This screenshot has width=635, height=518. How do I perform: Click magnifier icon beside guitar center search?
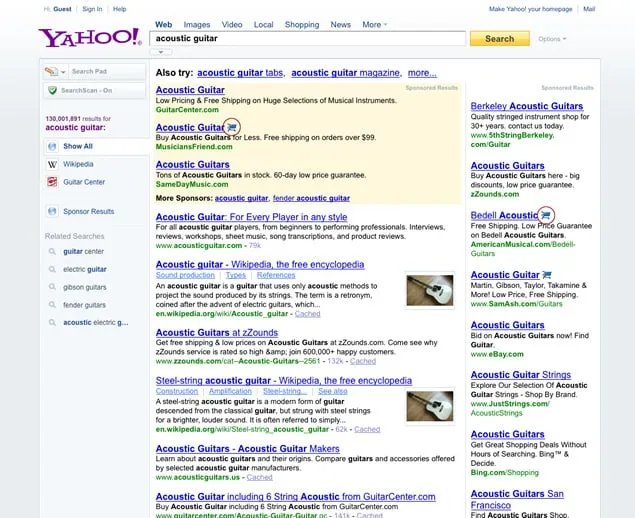click(52, 252)
